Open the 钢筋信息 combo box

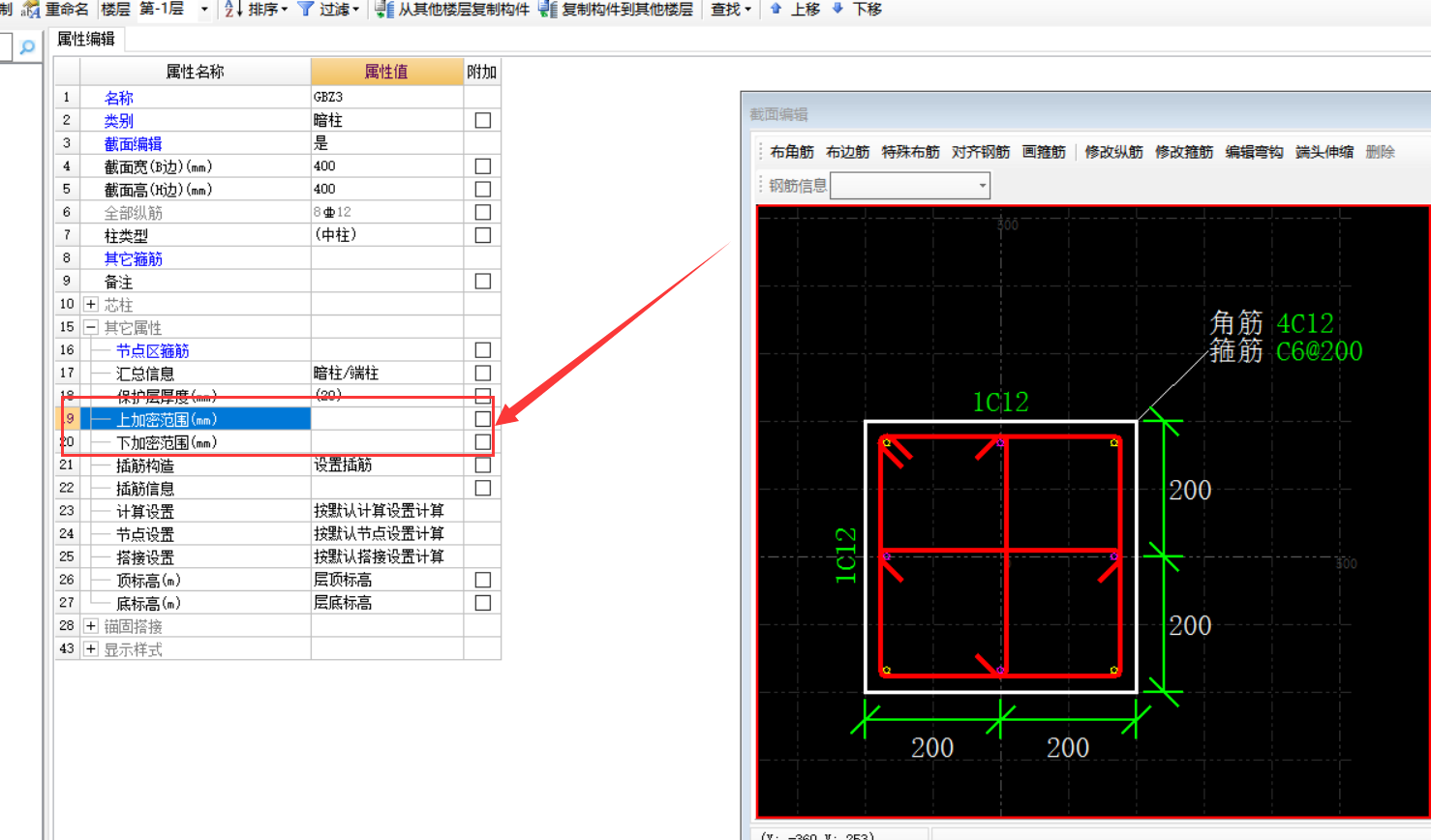click(910, 186)
